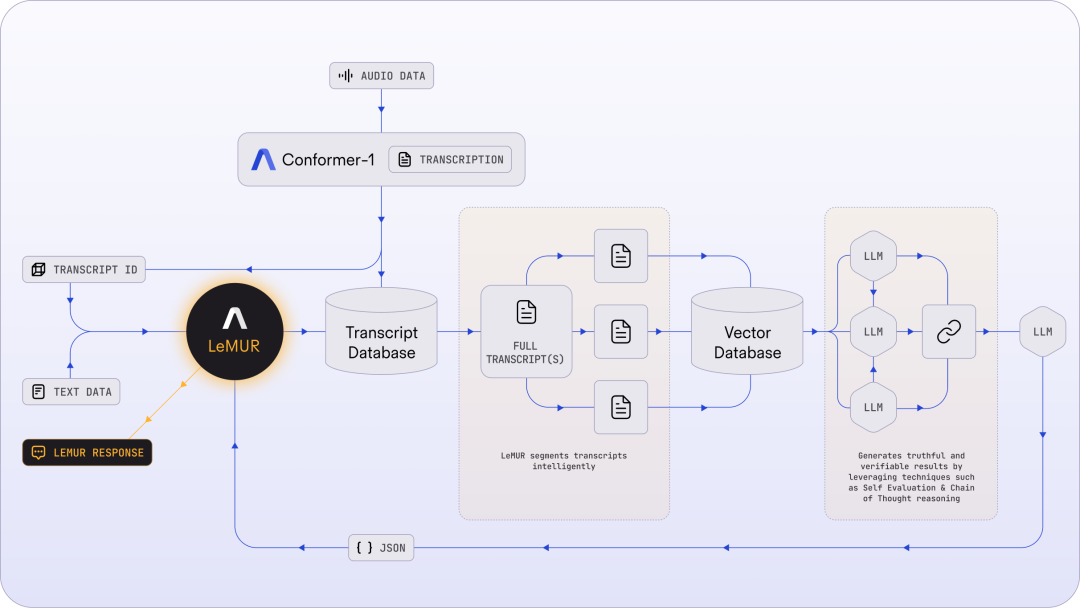This screenshot has height=608, width=1080.
Task: Click the FULL TRANSCRIPT(S) document box
Action: (x=526, y=331)
